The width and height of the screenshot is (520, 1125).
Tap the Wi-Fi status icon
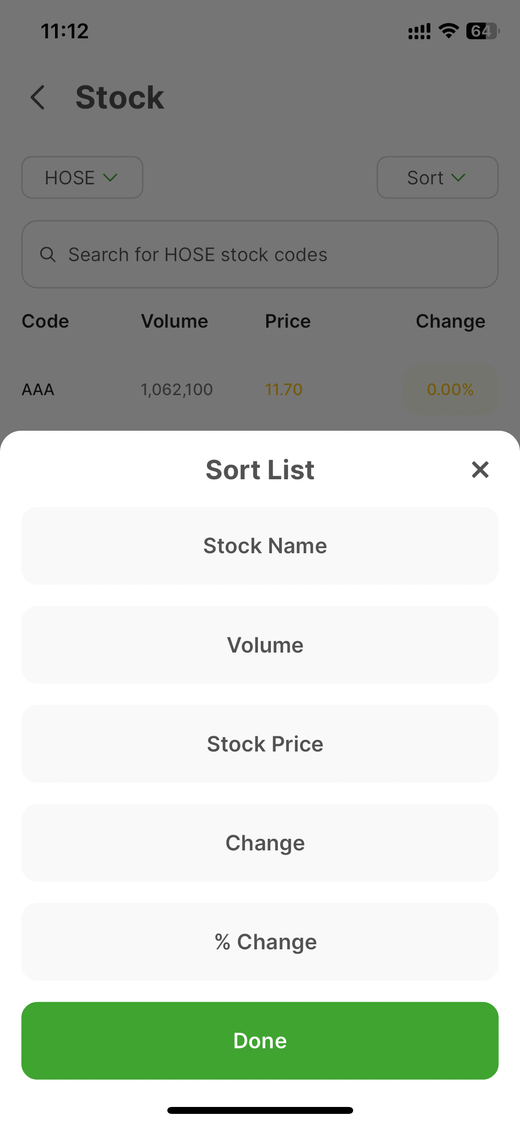[x=448, y=31]
